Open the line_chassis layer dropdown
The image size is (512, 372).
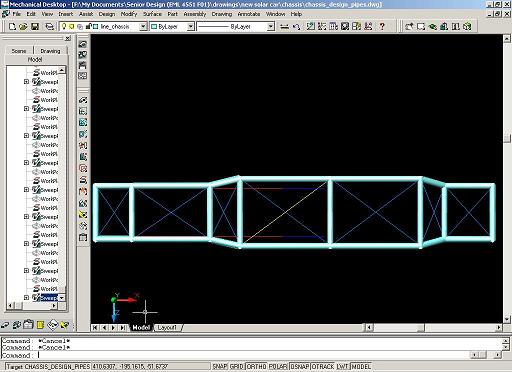point(103,27)
